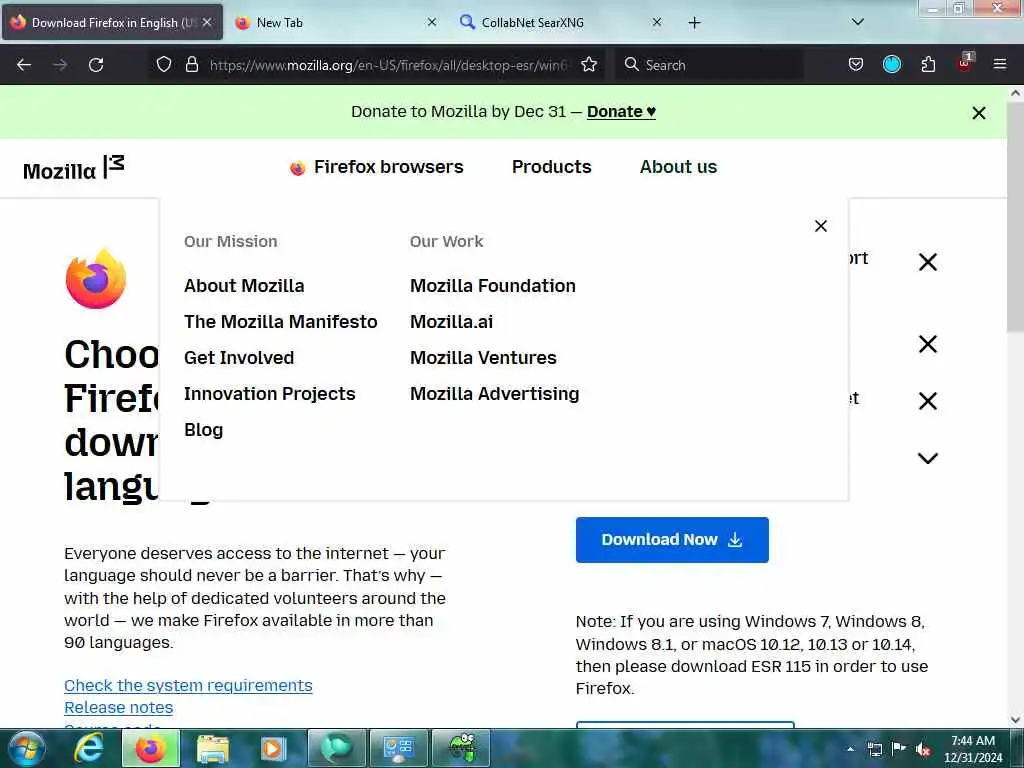
Task: Click the forward navigation arrow
Action: coord(60,65)
